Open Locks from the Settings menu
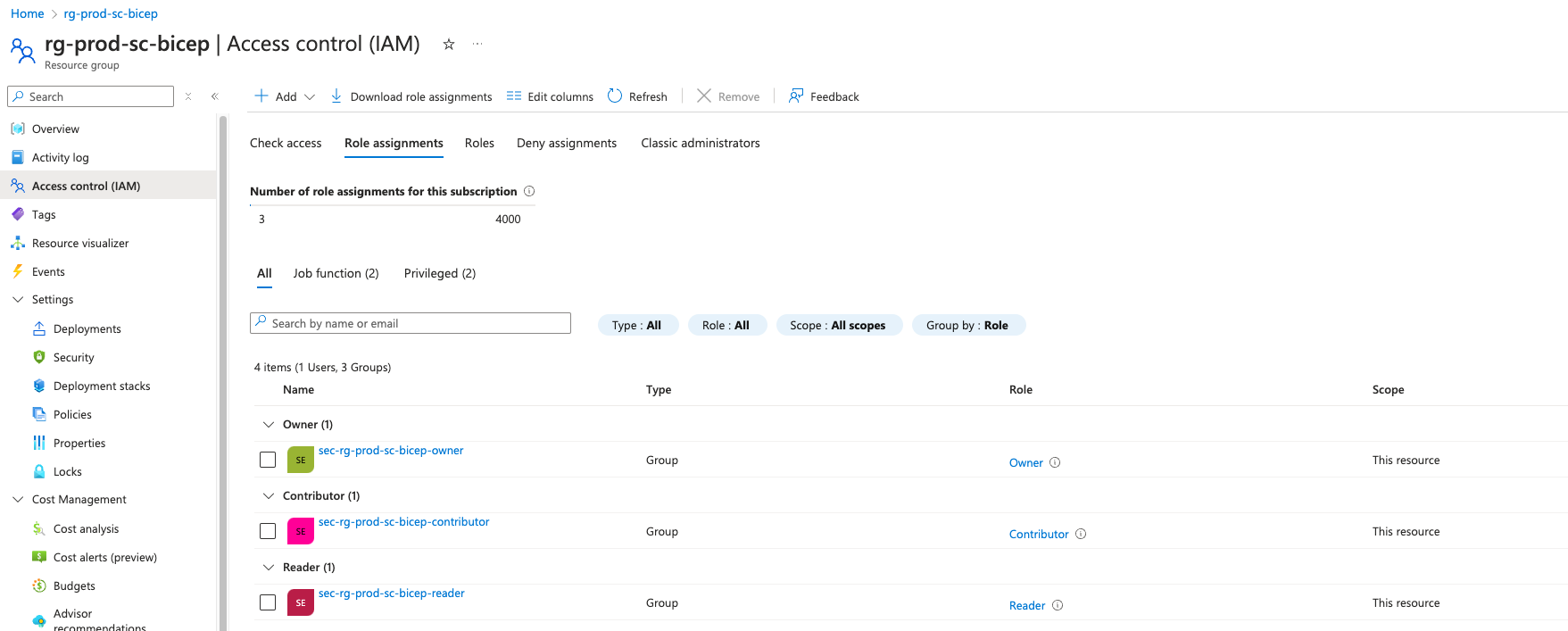1568x631 pixels. (68, 471)
